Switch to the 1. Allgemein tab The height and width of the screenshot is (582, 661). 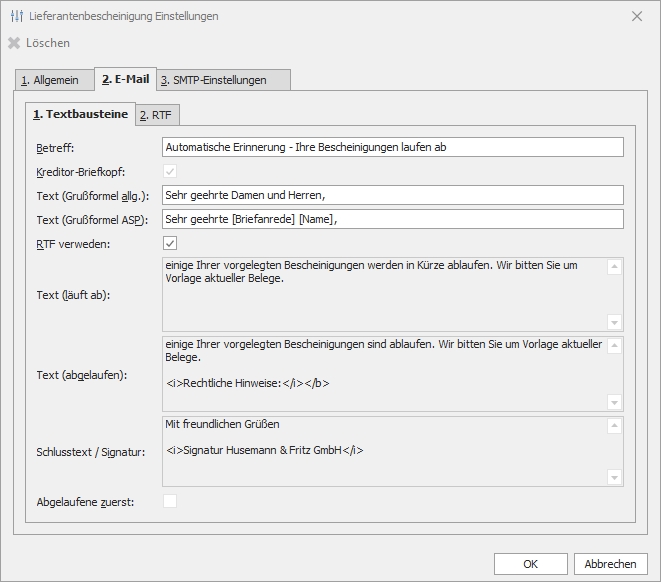tap(54, 80)
